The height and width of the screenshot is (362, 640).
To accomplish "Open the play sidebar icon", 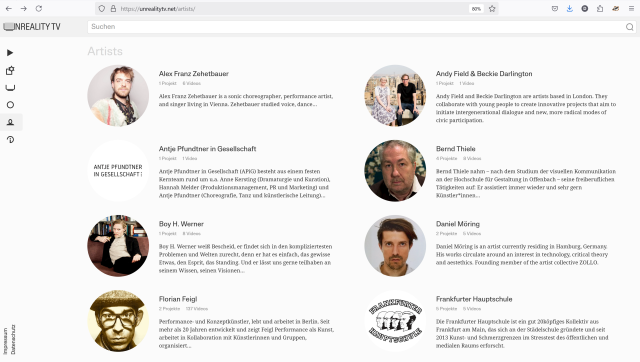I will (10, 53).
